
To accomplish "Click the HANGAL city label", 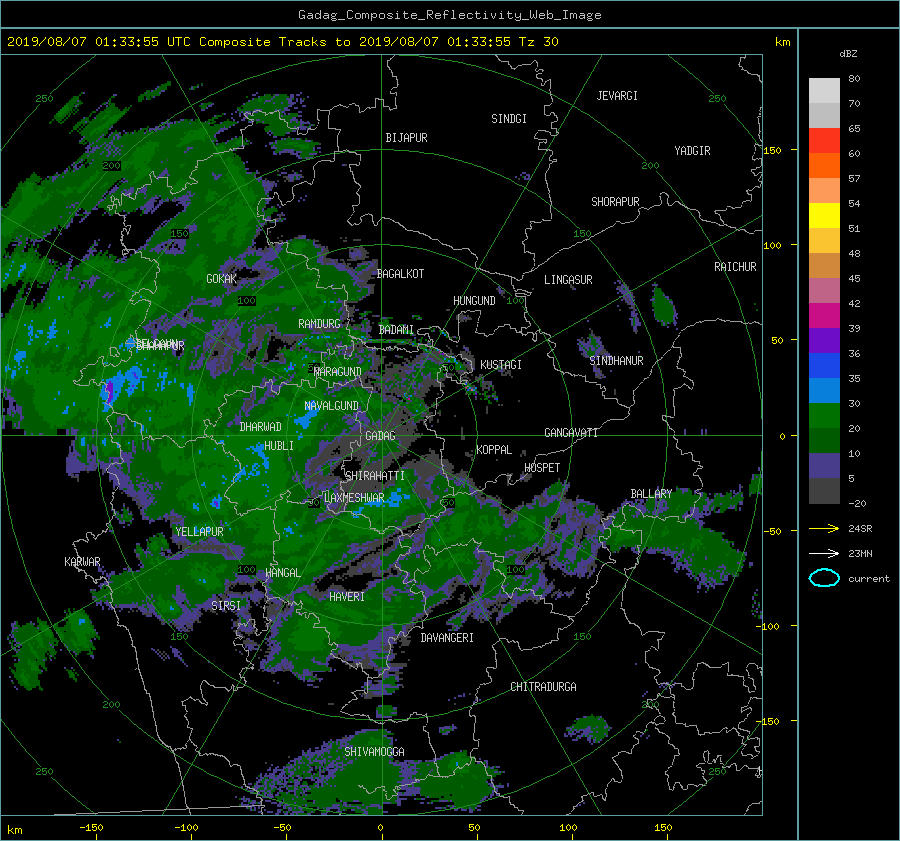I will coord(283,573).
